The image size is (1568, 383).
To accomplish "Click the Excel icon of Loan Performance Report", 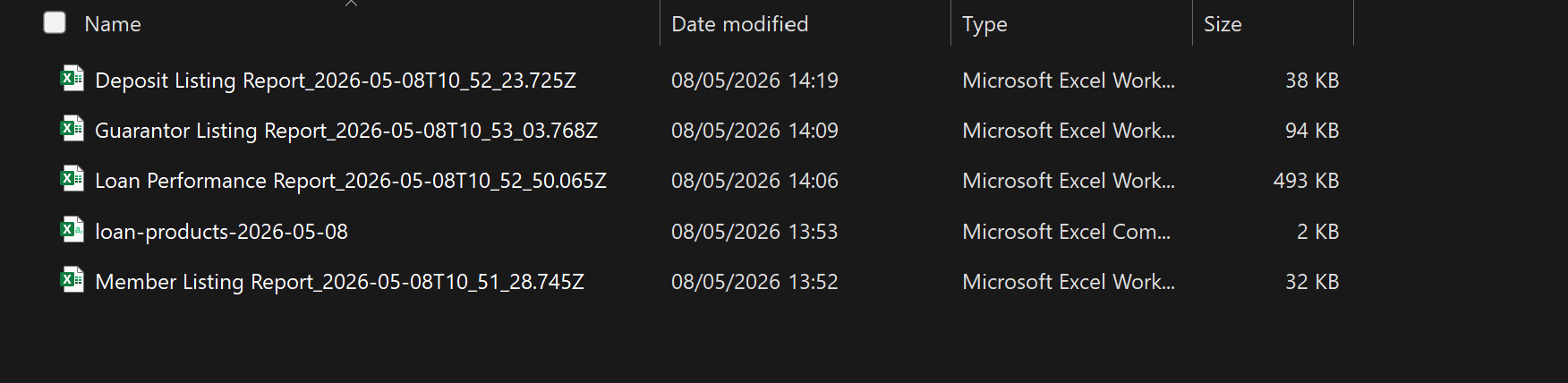I will tap(72, 180).
